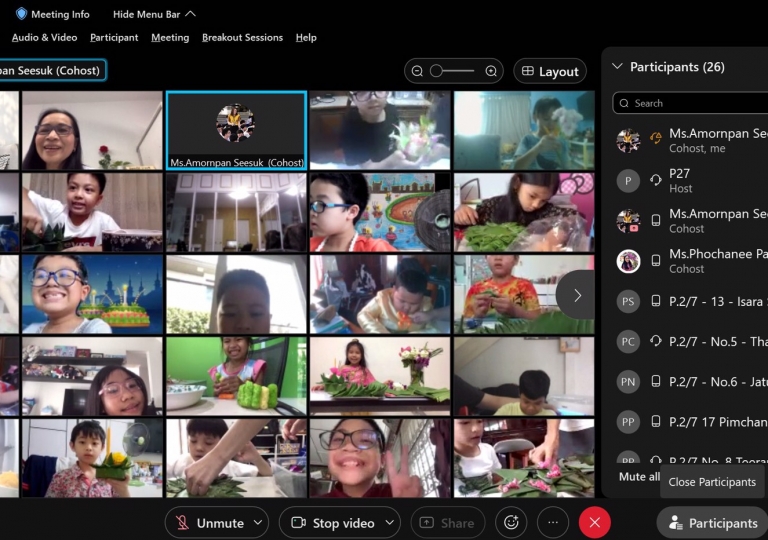Open more options ellipsis button
The image size is (768, 540).
553,523
